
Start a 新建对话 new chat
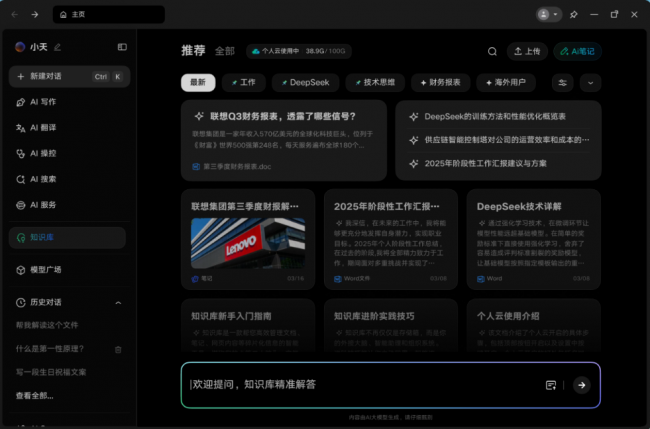point(70,77)
